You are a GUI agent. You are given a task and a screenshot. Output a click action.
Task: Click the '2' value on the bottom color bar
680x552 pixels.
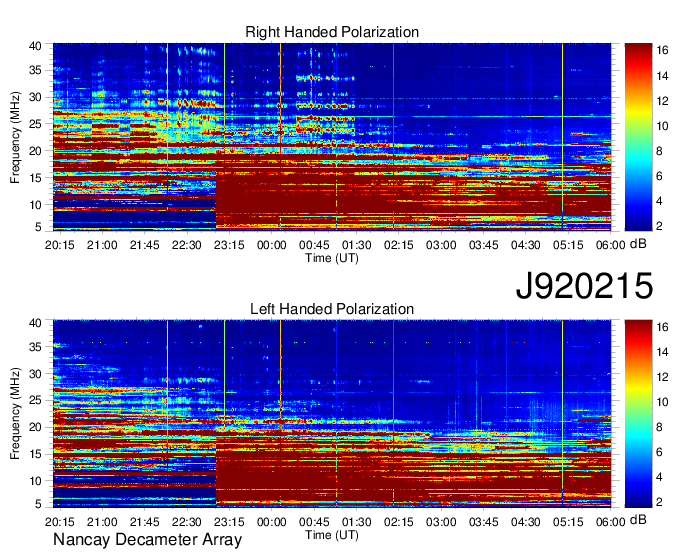click(x=659, y=502)
